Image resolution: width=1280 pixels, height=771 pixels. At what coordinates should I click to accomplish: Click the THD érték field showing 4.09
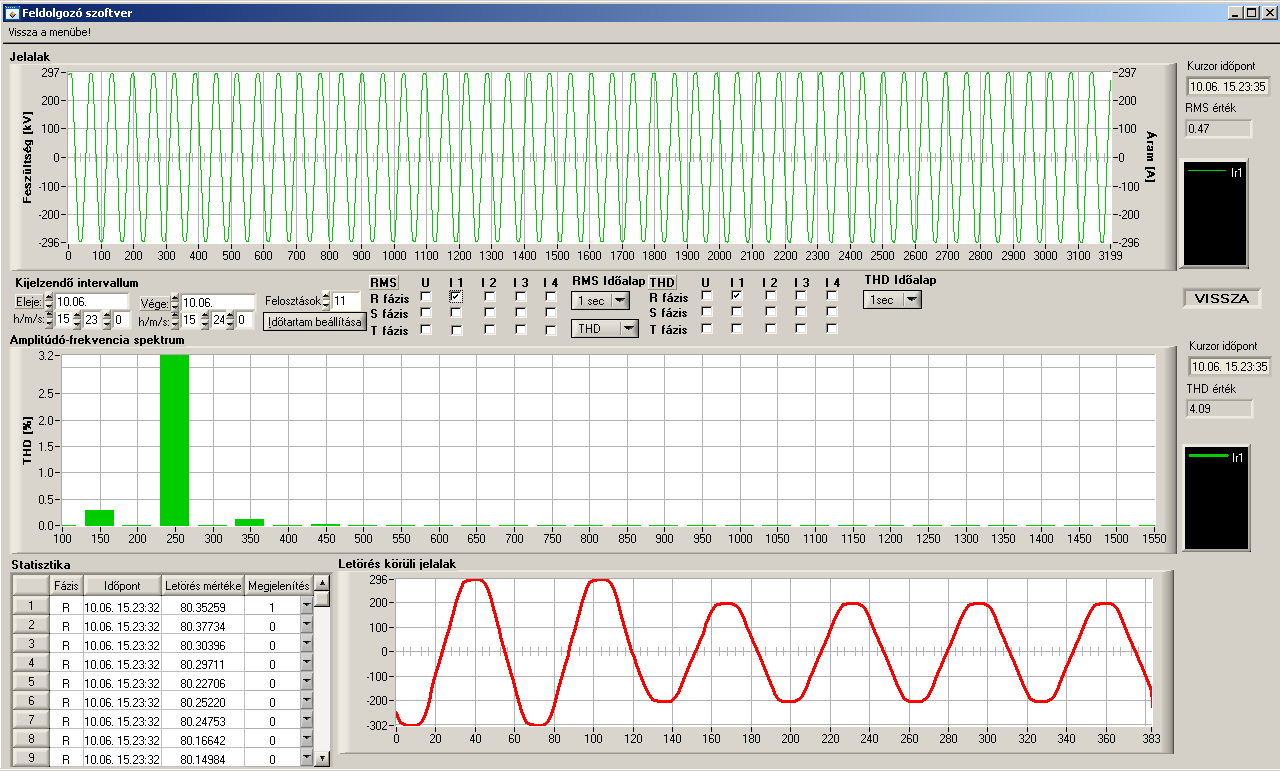pos(1219,408)
